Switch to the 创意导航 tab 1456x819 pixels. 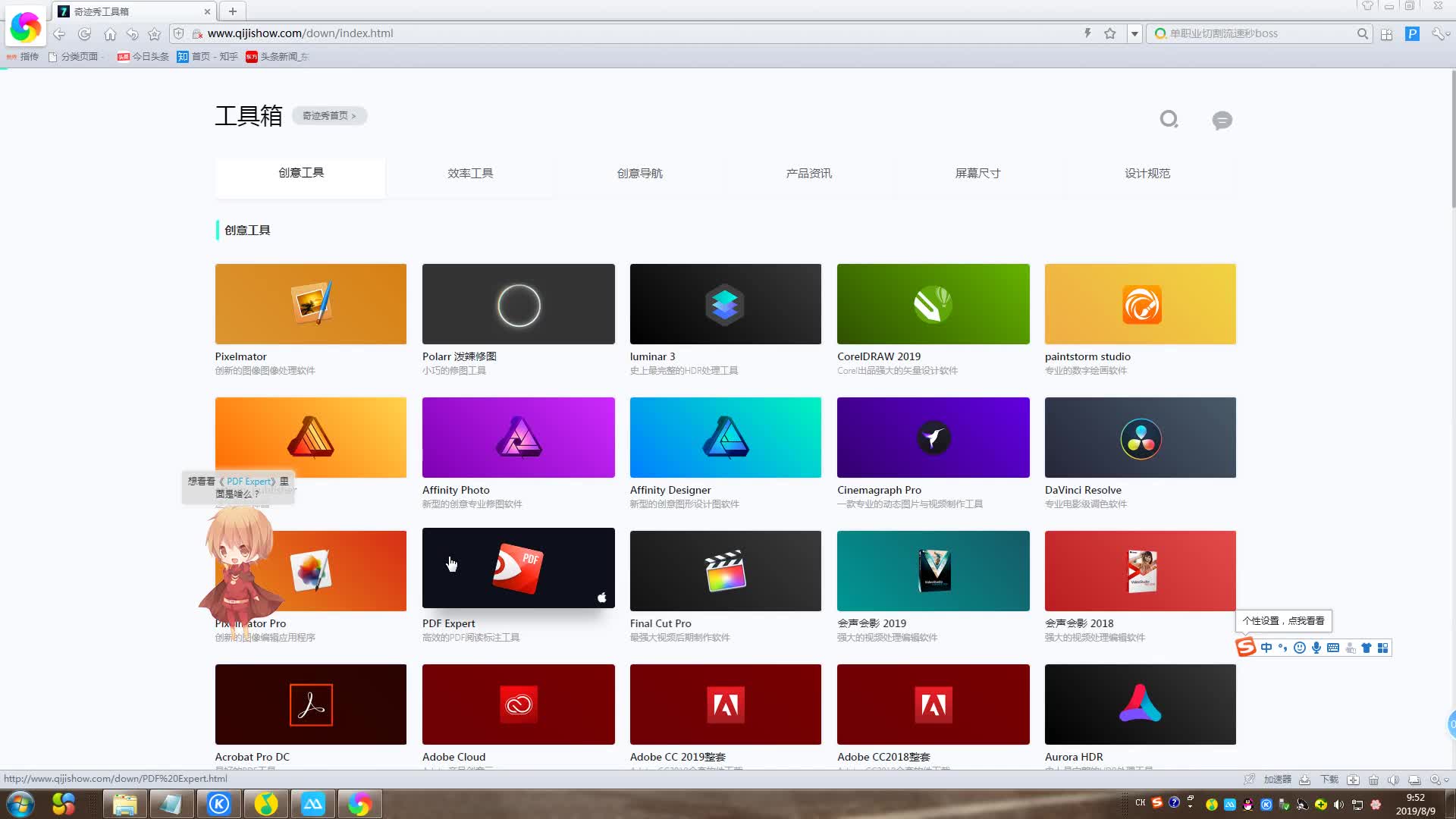639,174
